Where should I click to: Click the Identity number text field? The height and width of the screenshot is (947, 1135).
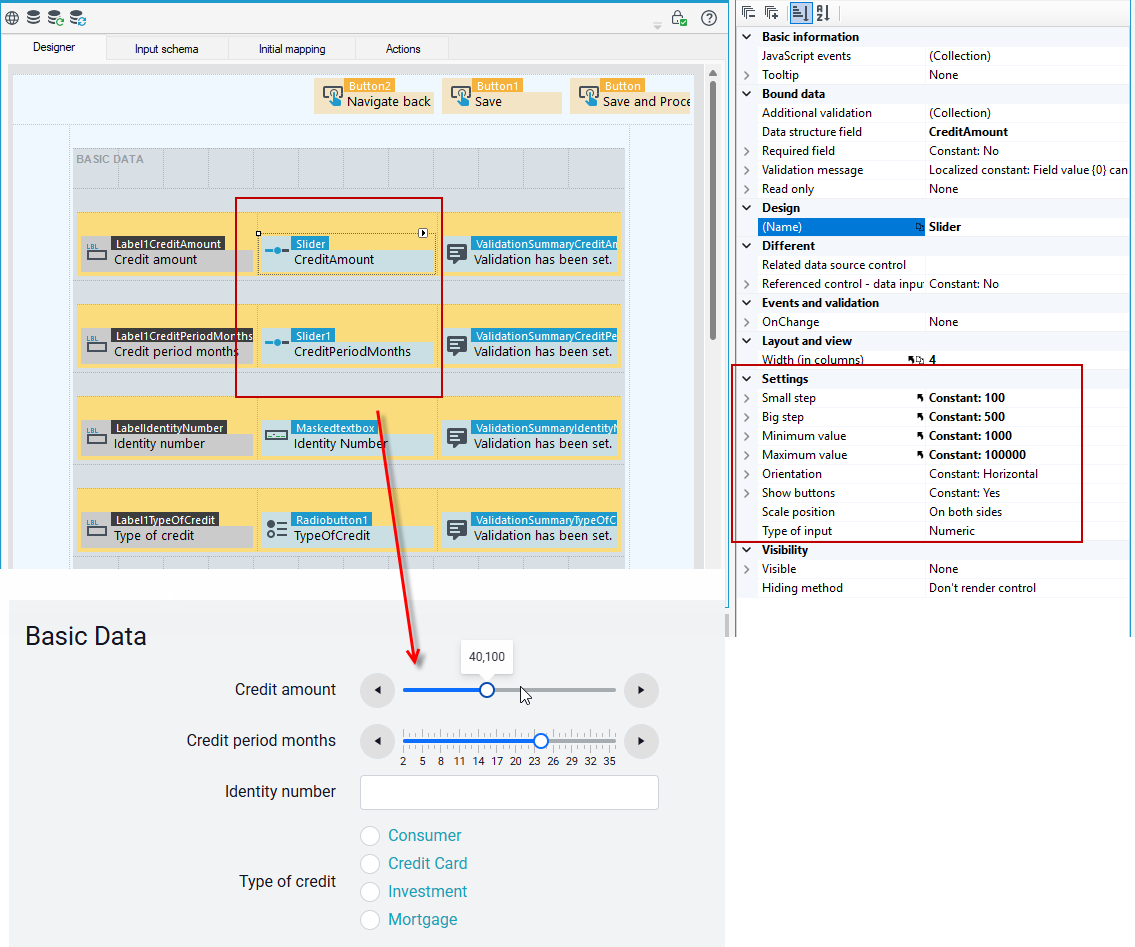coord(510,792)
